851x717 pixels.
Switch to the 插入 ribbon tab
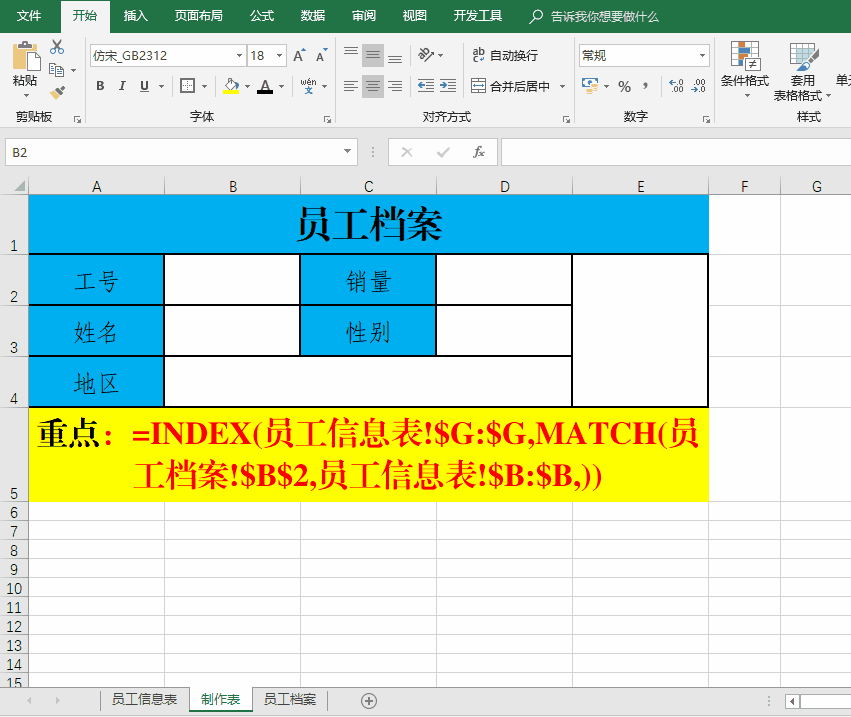click(135, 16)
